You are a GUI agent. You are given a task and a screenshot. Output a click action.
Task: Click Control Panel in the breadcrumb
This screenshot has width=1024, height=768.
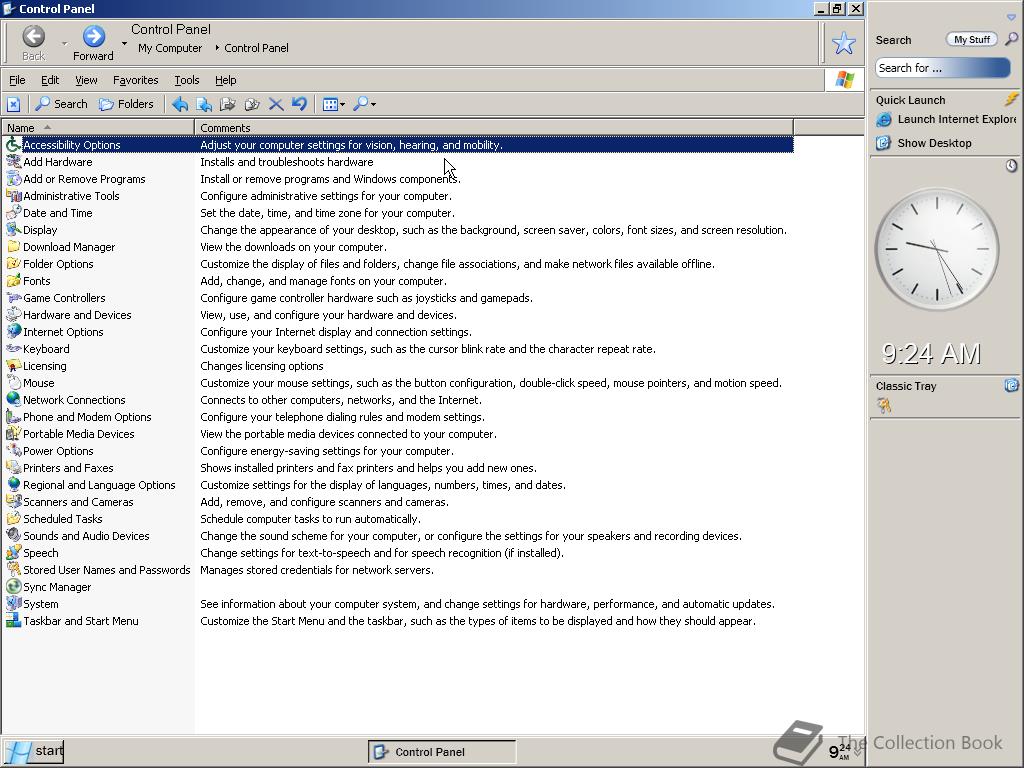(256, 48)
